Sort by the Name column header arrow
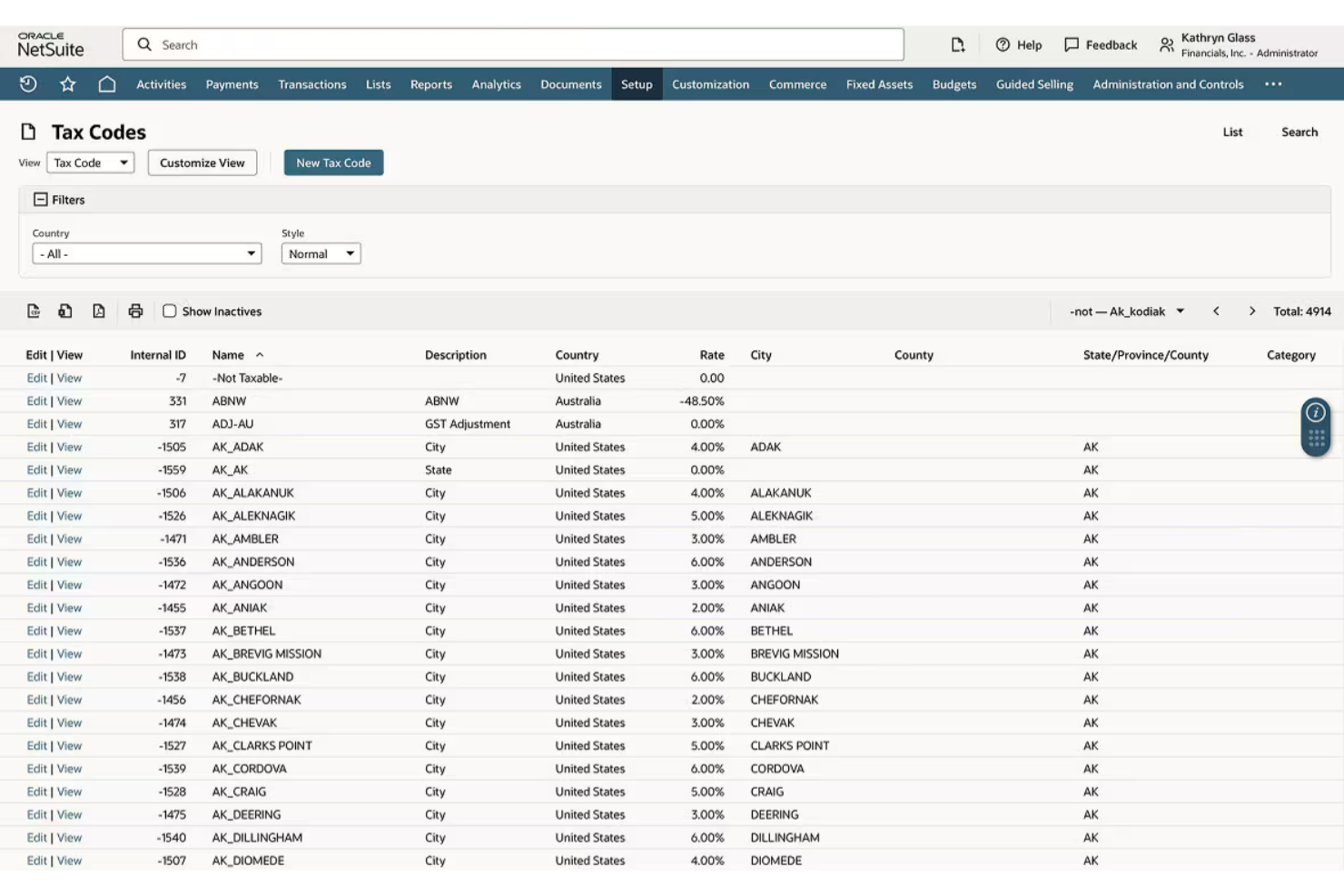The height and width of the screenshot is (896, 1344). pyautogui.click(x=260, y=355)
